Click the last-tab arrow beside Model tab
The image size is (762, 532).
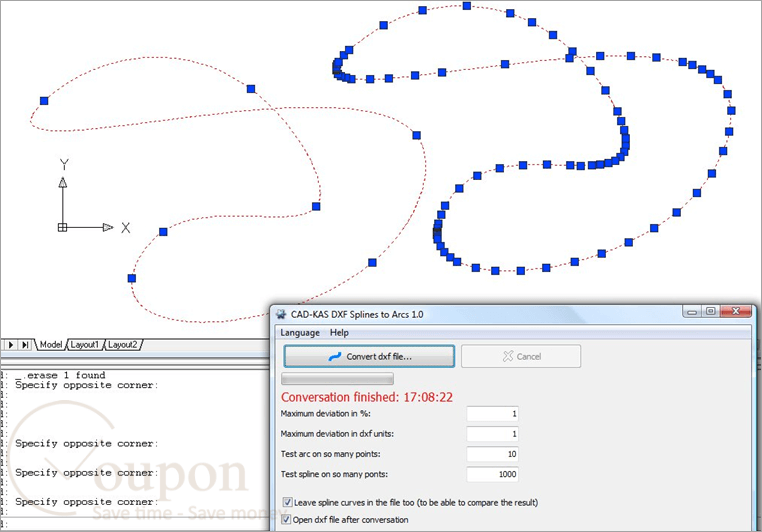(x=25, y=344)
